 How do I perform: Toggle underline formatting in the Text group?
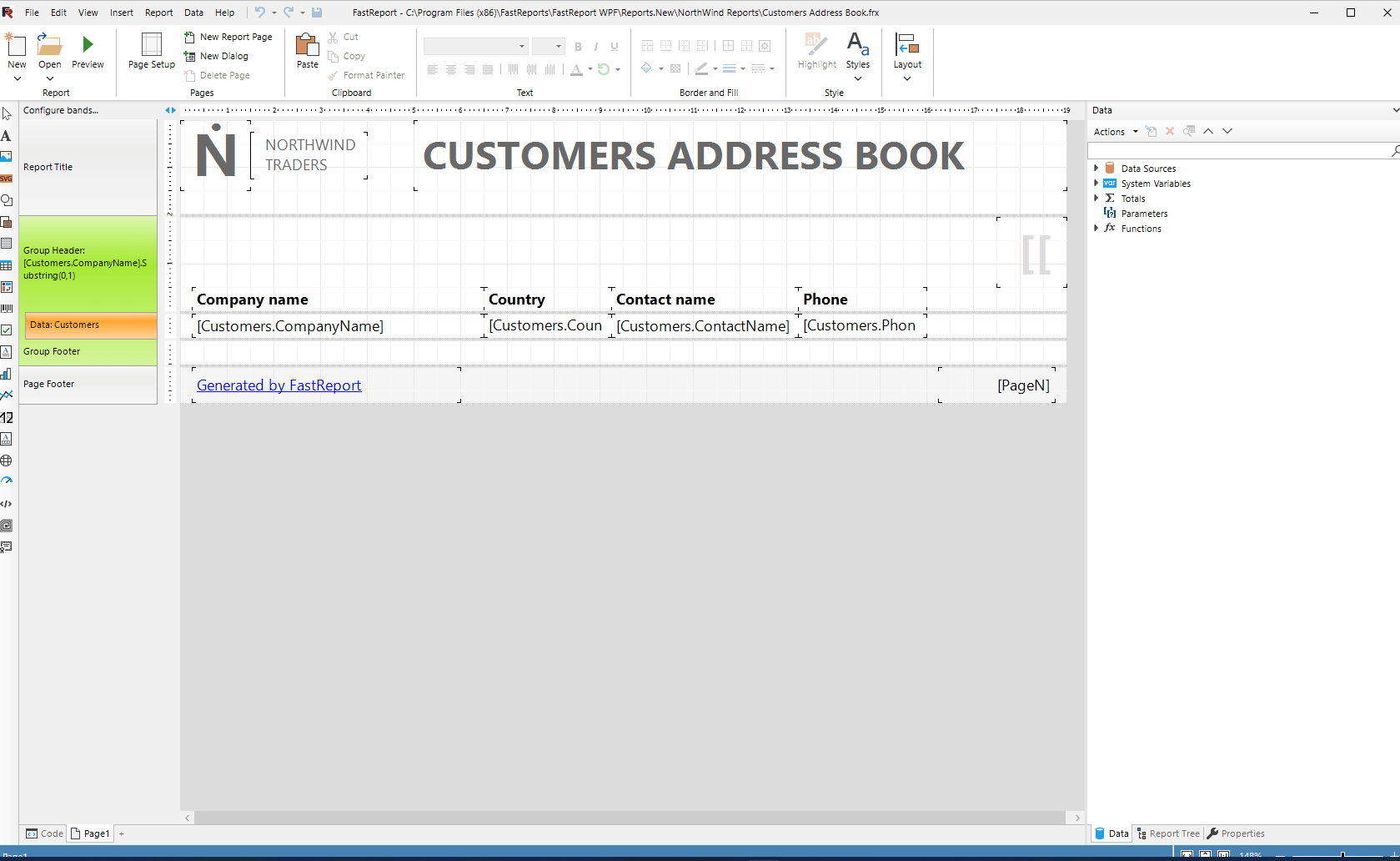pyautogui.click(x=614, y=46)
